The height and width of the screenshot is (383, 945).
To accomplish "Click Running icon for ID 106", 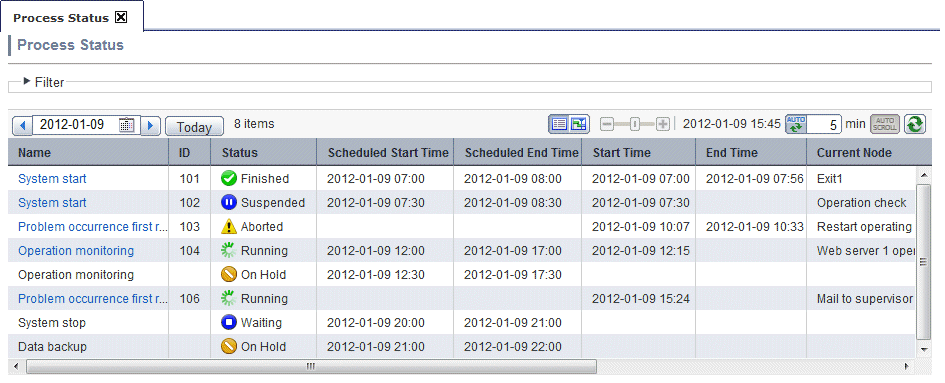I will [x=228, y=299].
